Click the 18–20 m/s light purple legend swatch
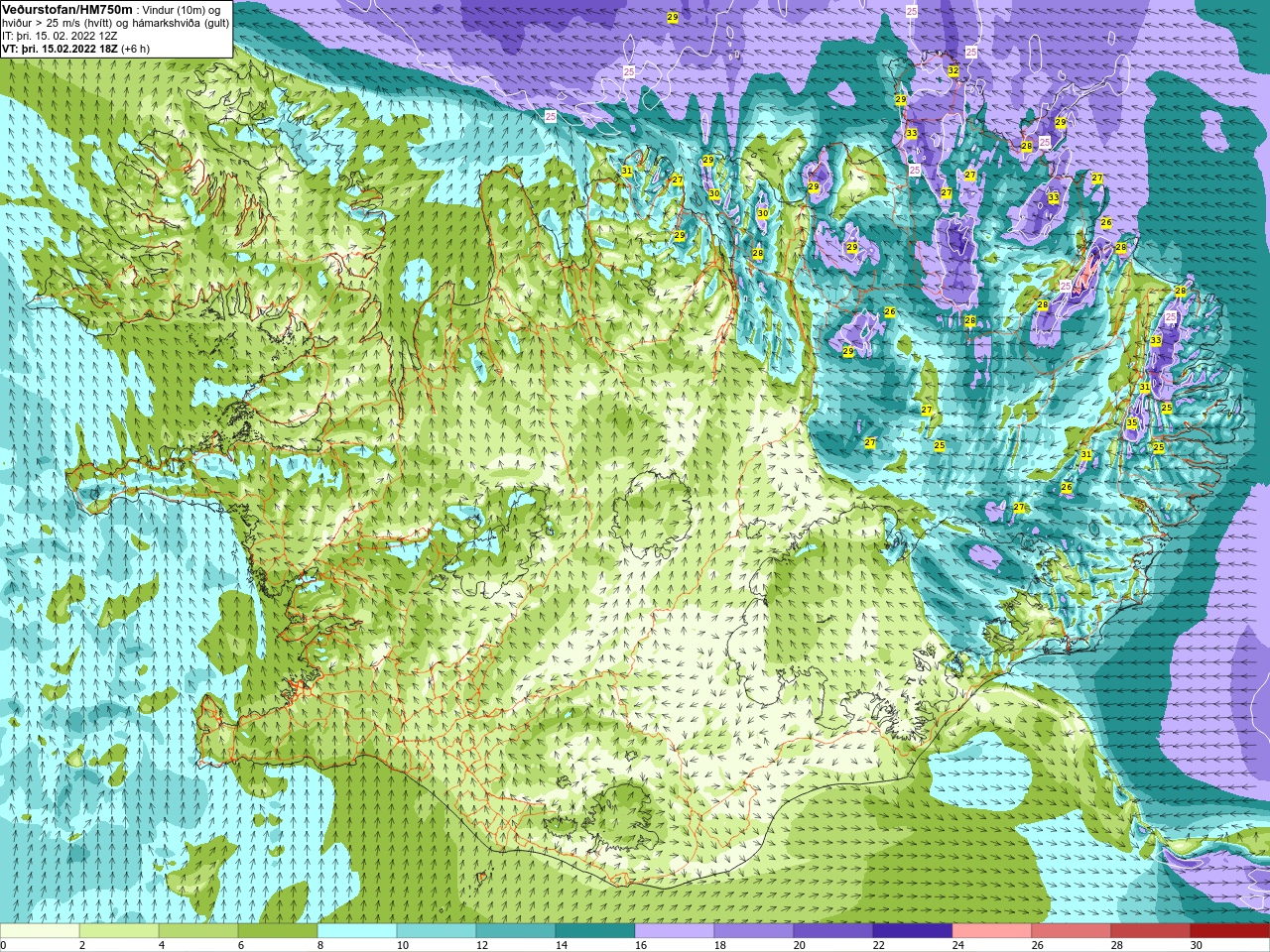 [754, 931]
